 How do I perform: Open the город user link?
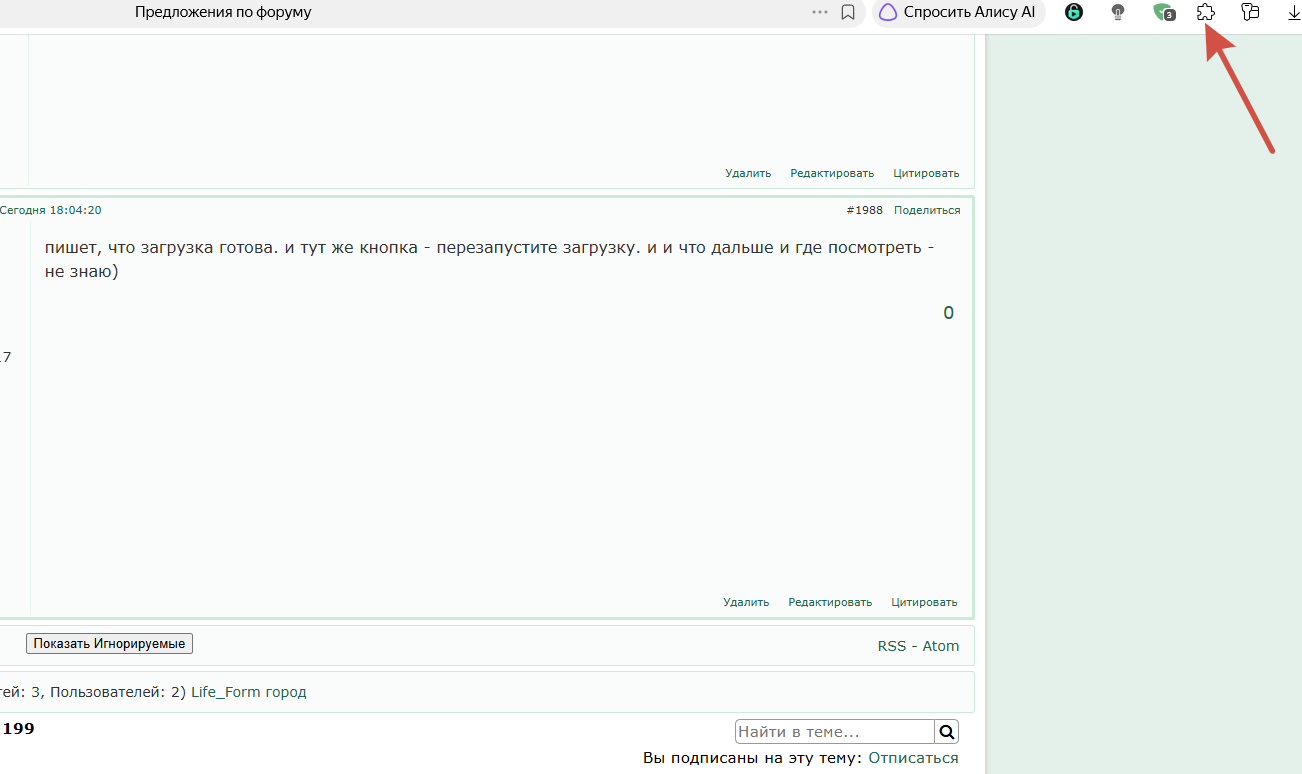[x=286, y=692]
